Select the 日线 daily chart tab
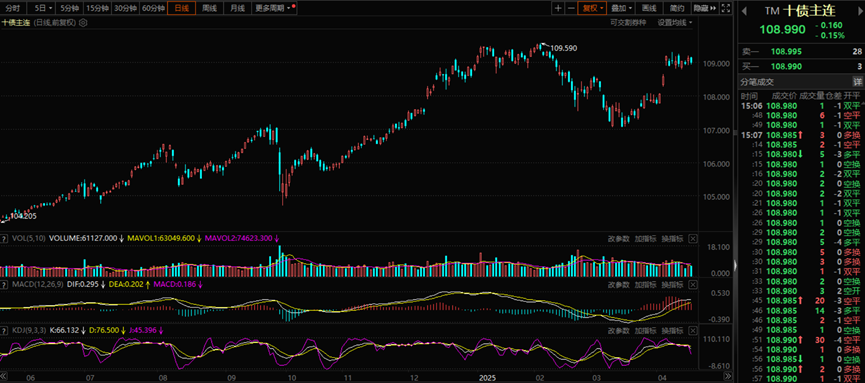The height and width of the screenshot is (383, 865). pos(181,8)
